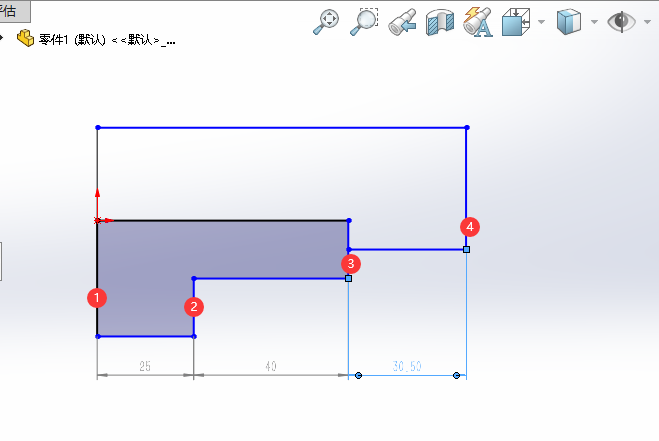
Task: Select the 30.50 dimension value
Action: coord(407,366)
